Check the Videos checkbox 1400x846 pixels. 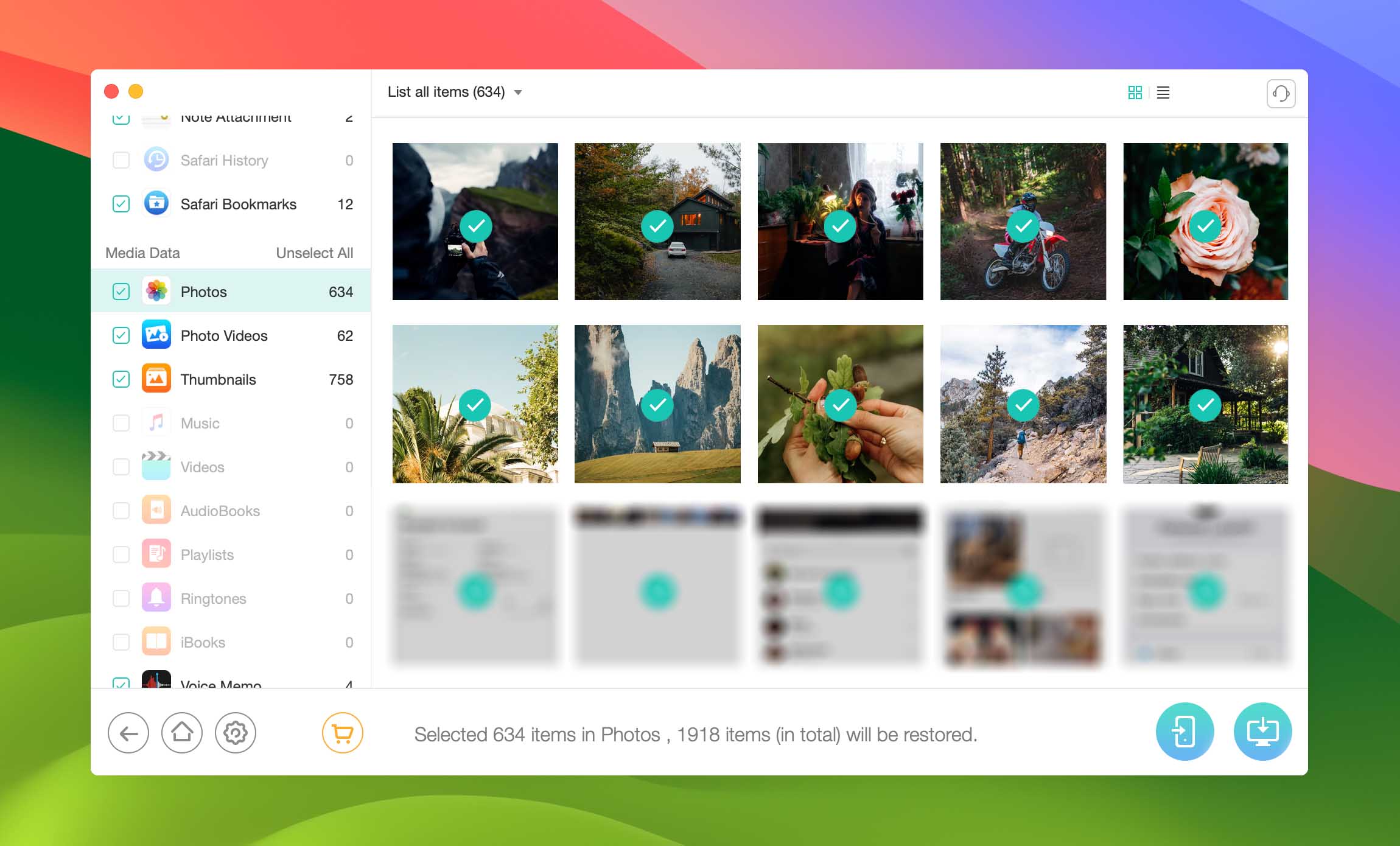[x=121, y=467]
